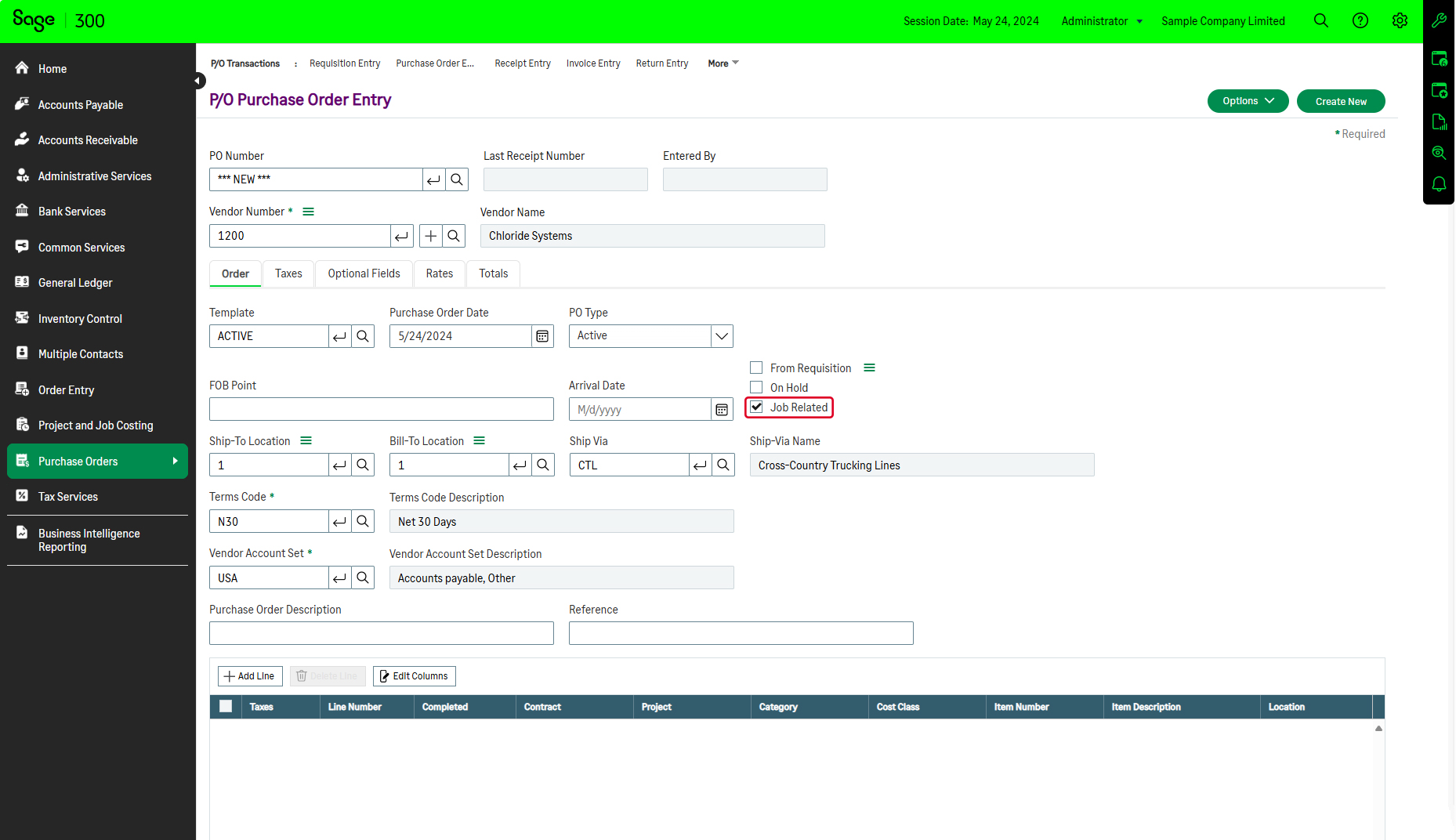Switch to the Taxes tab
Image resolution: width=1456 pixels, height=840 pixels.
click(288, 273)
